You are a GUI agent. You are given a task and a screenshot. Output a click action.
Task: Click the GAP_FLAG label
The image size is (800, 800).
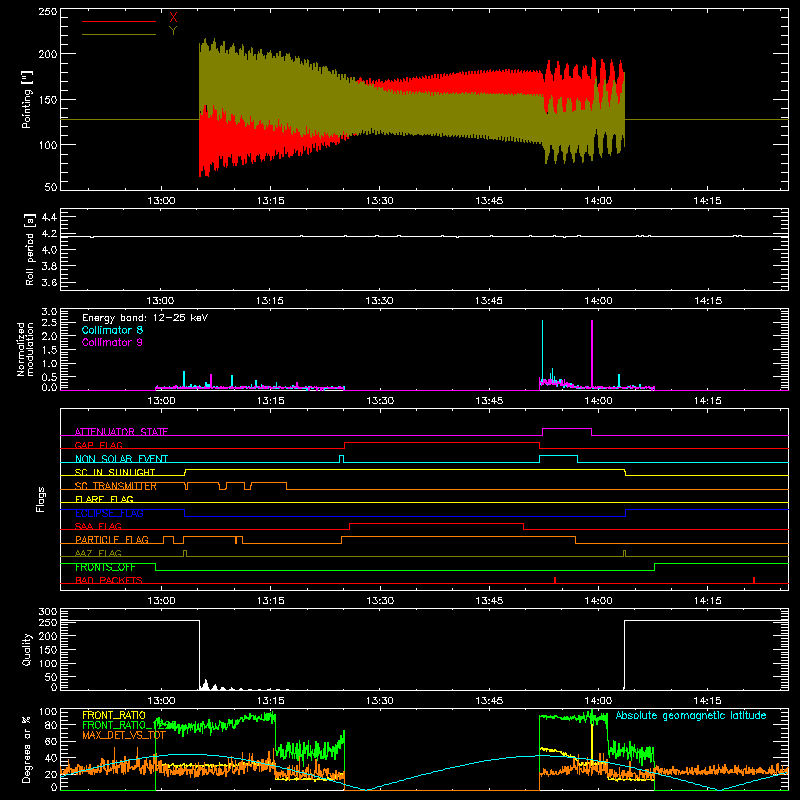[98, 445]
